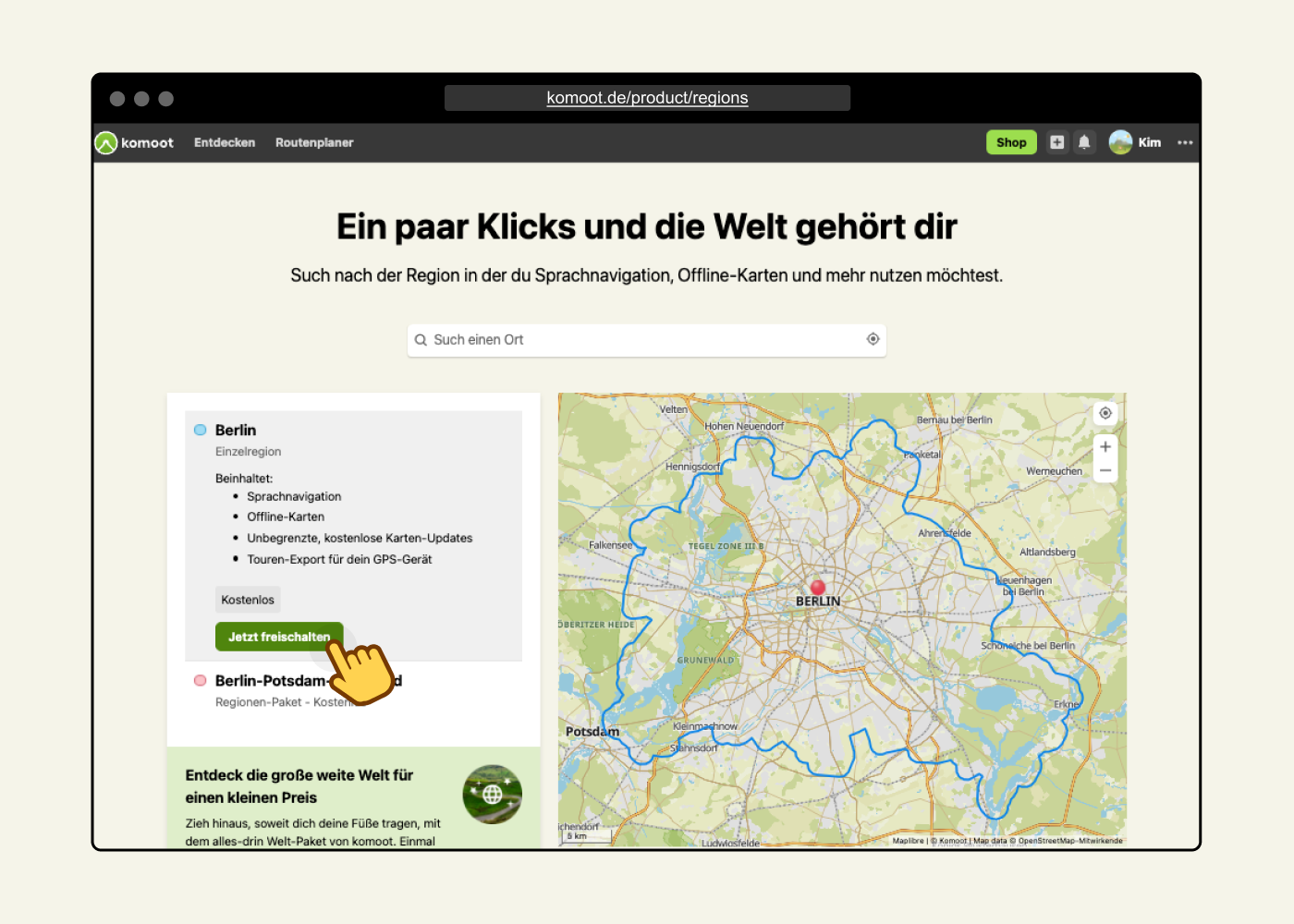1294x924 pixels.
Task: Click the komoot logo in the header
Action: pos(134,142)
